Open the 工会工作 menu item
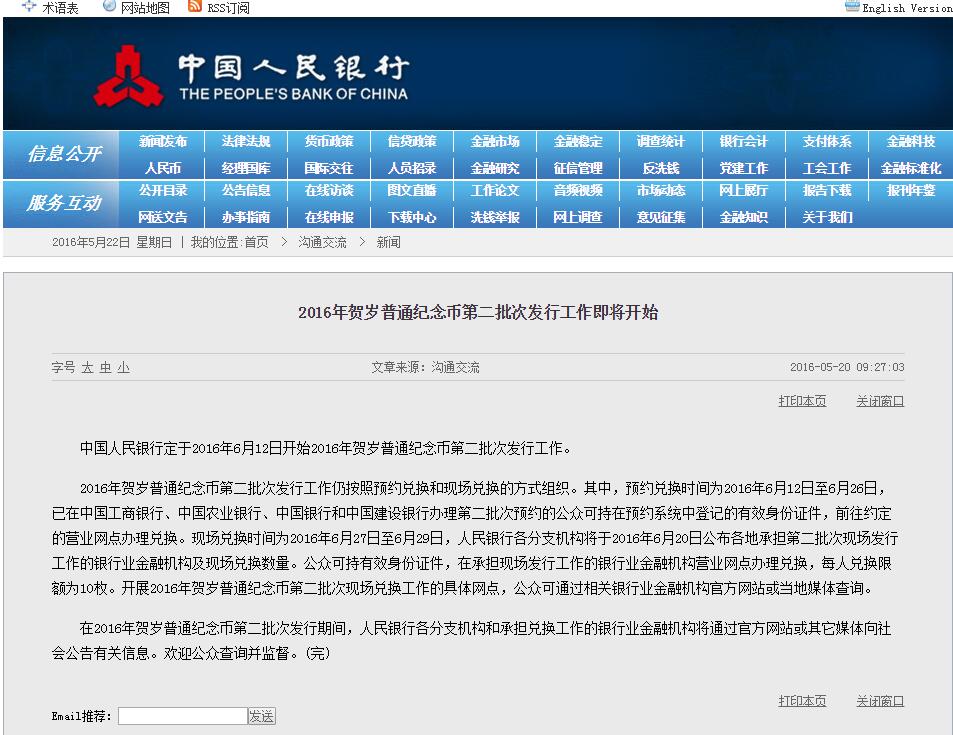Image resolution: width=953 pixels, height=735 pixels. tap(827, 168)
